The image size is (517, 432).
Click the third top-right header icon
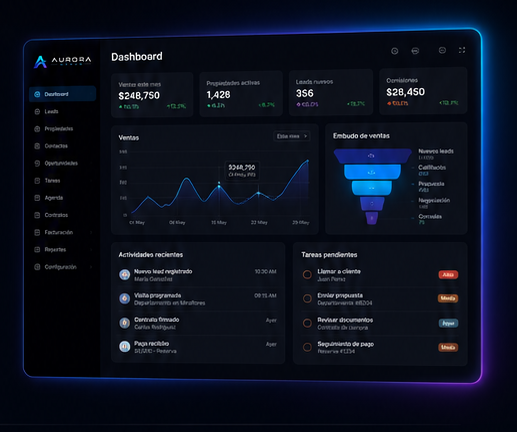click(442, 50)
